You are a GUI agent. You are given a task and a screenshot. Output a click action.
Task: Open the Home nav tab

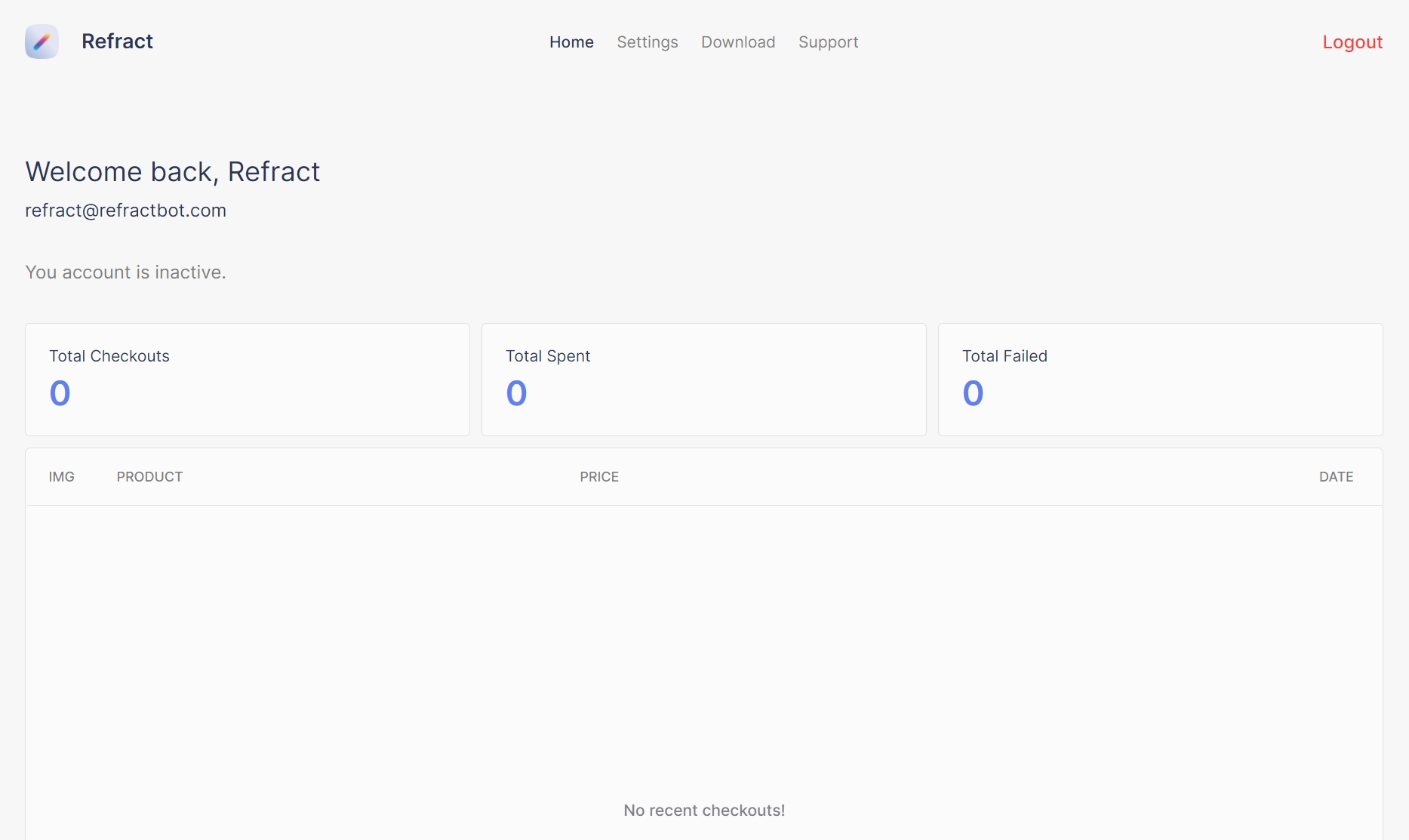571,42
